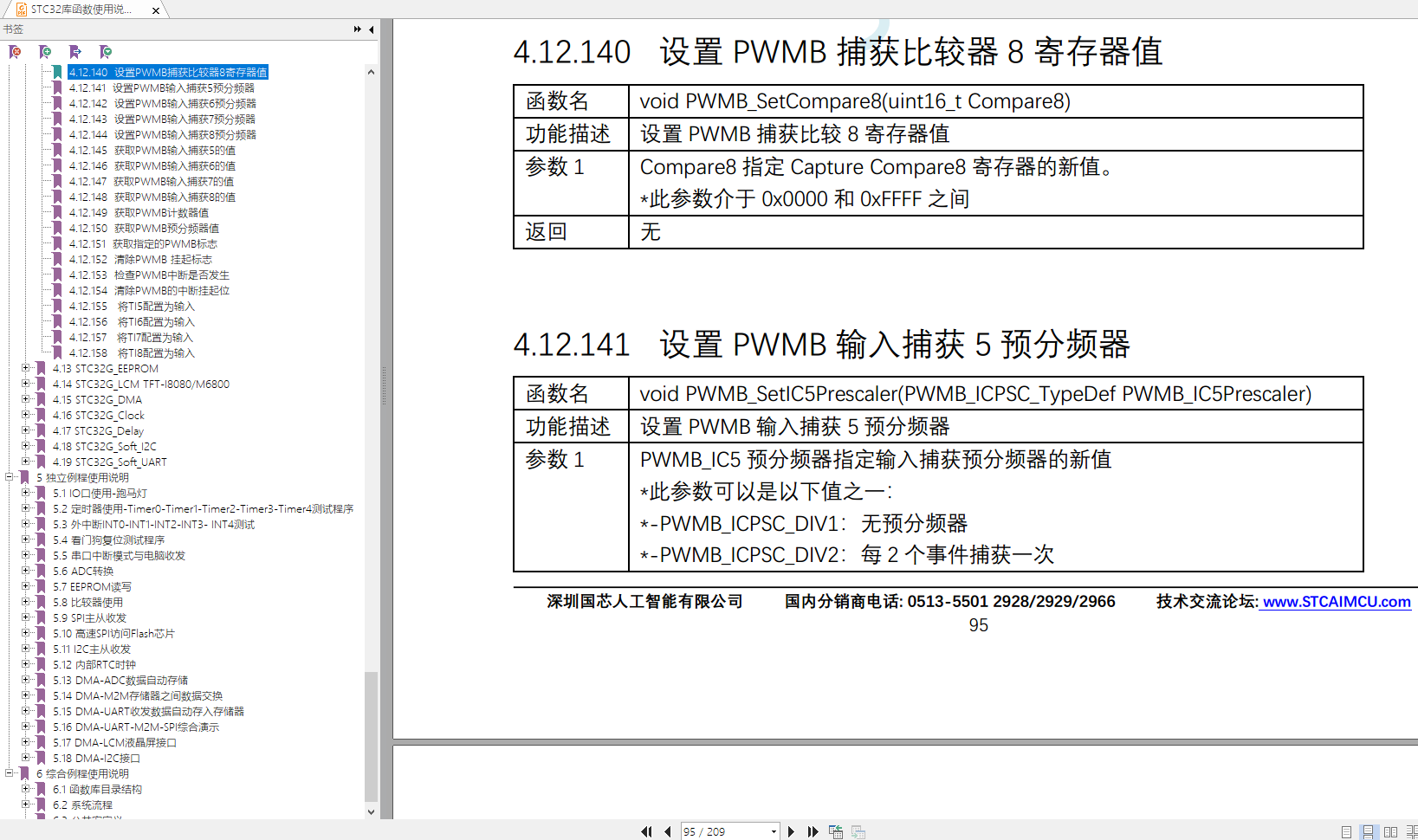Click the greyed next-view icon in the status bar
This screenshot has height=840, width=1418.
[x=858, y=831]
